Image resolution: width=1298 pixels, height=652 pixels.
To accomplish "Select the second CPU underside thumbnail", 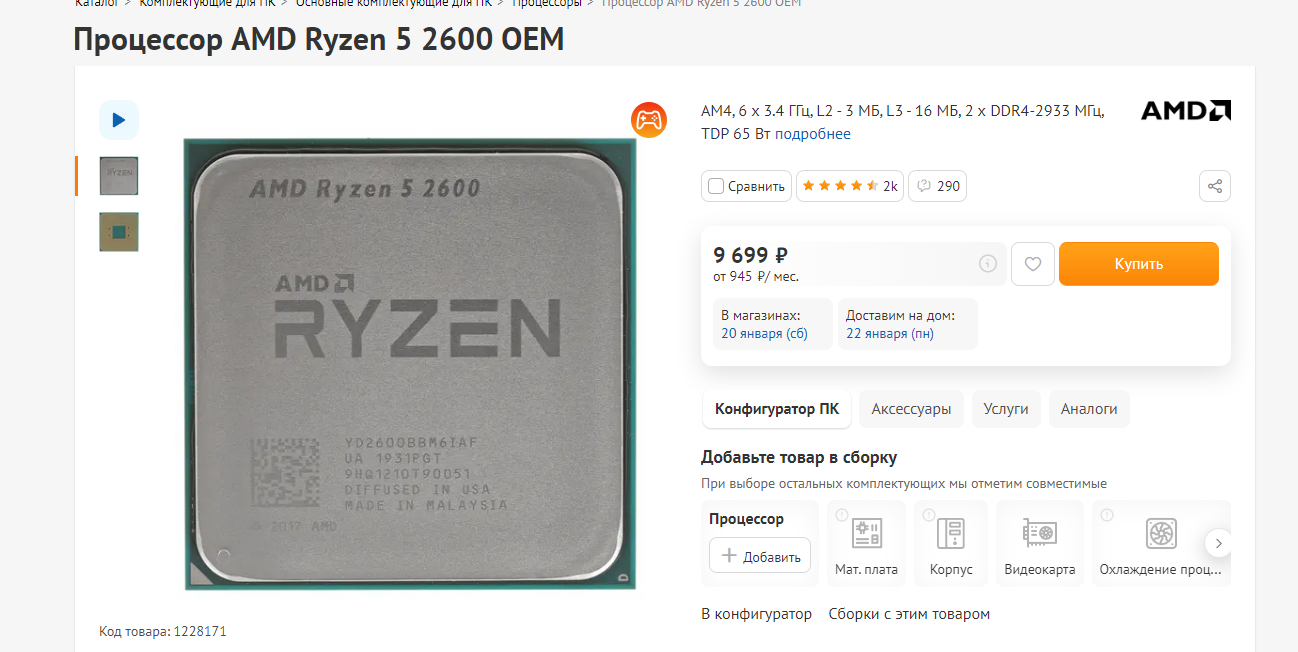I will click(x=119, y=231).
